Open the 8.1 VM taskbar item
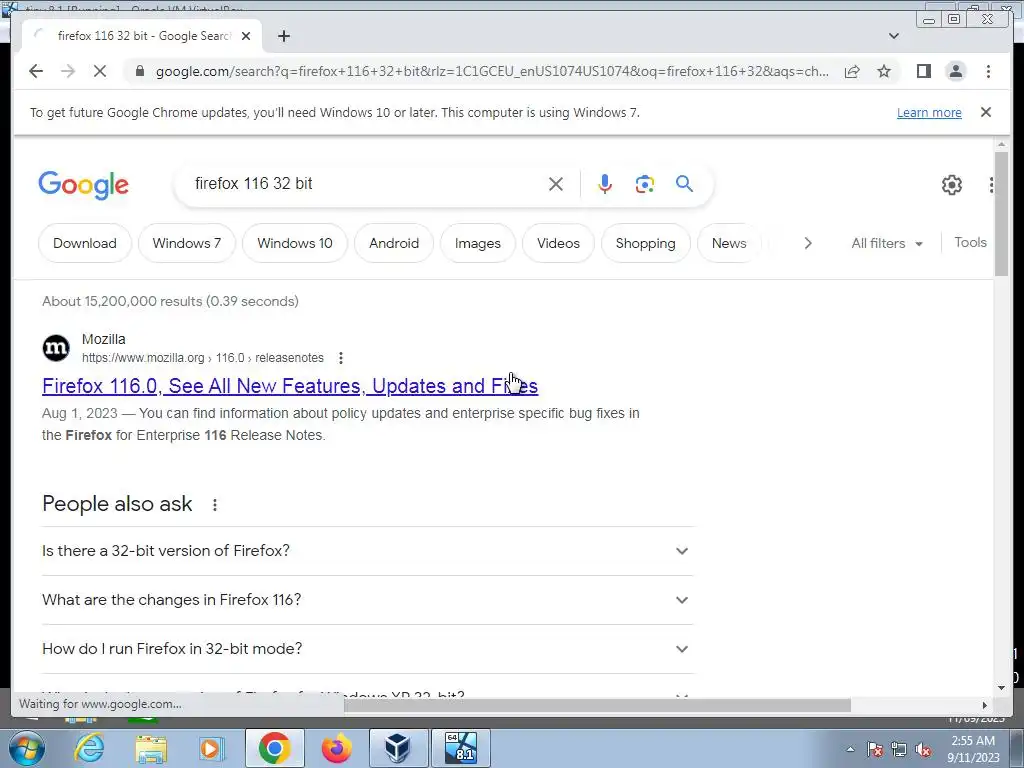The height and width of the screenshot is (768, 1024). point(460,748)
